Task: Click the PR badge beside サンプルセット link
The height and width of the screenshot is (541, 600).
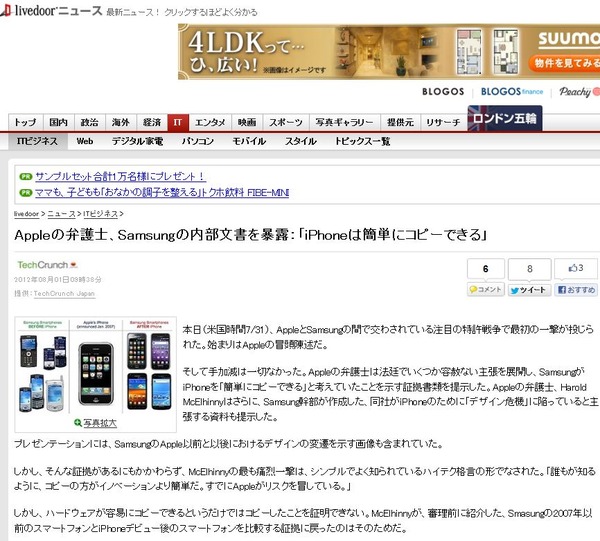Action: [26, 176]
